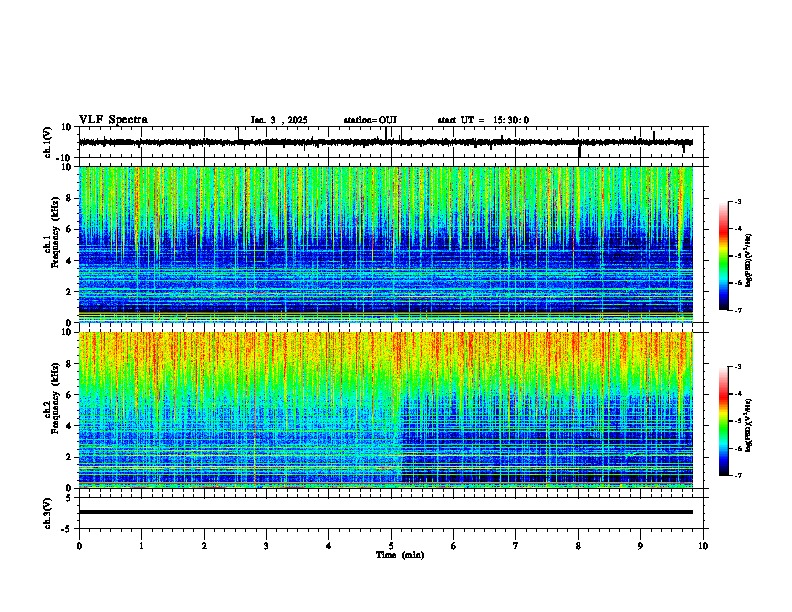Screen dimensions: 792x612
Task: Click the ch.2 color bar tick "-3"
Action: (x=738, y=367)
